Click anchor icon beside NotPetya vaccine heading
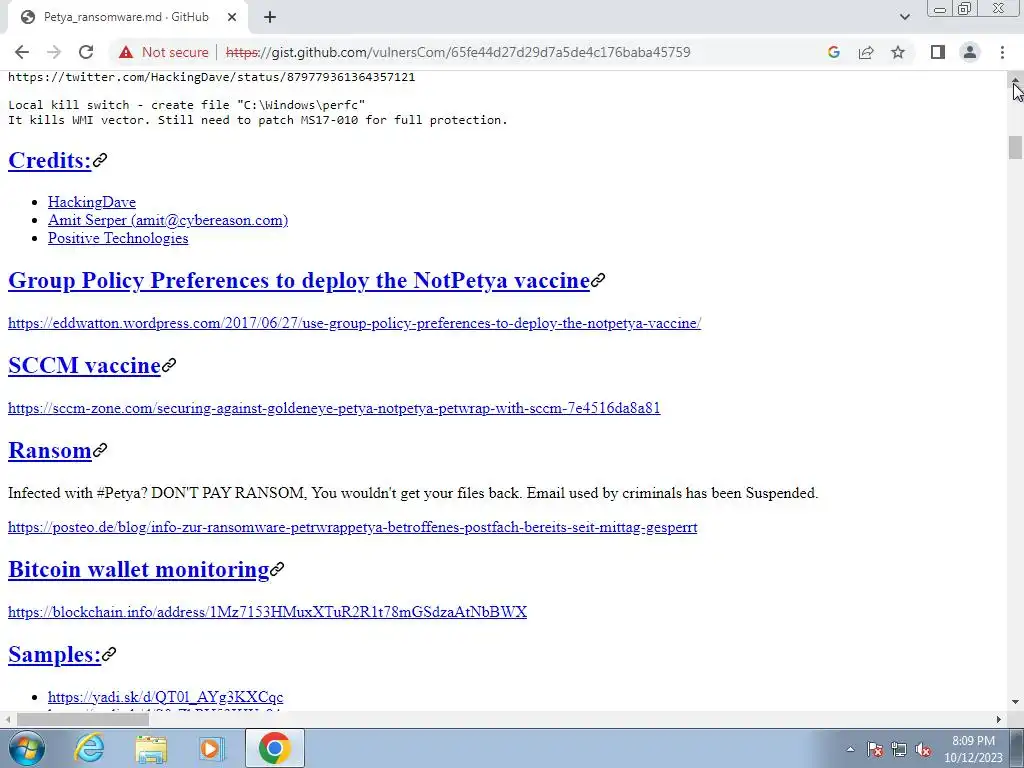This screenshot has height=768, width=1024. point(598,280)
